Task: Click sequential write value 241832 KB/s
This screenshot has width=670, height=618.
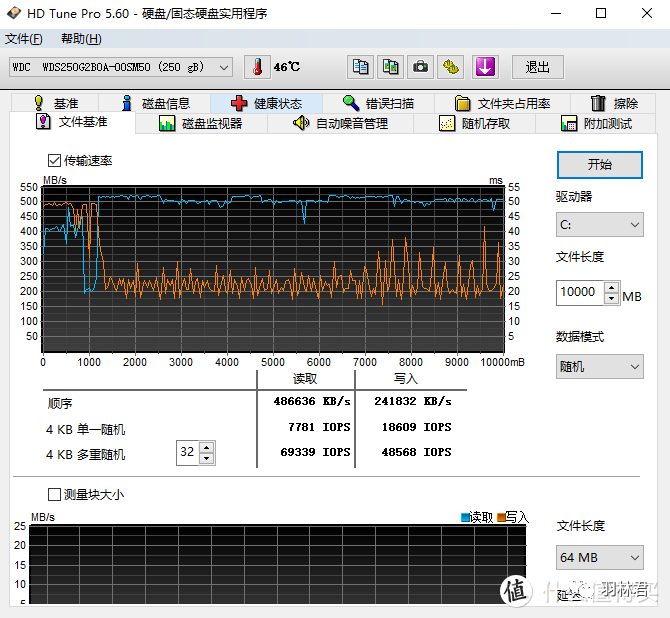Action: click(x=413, y=401)
